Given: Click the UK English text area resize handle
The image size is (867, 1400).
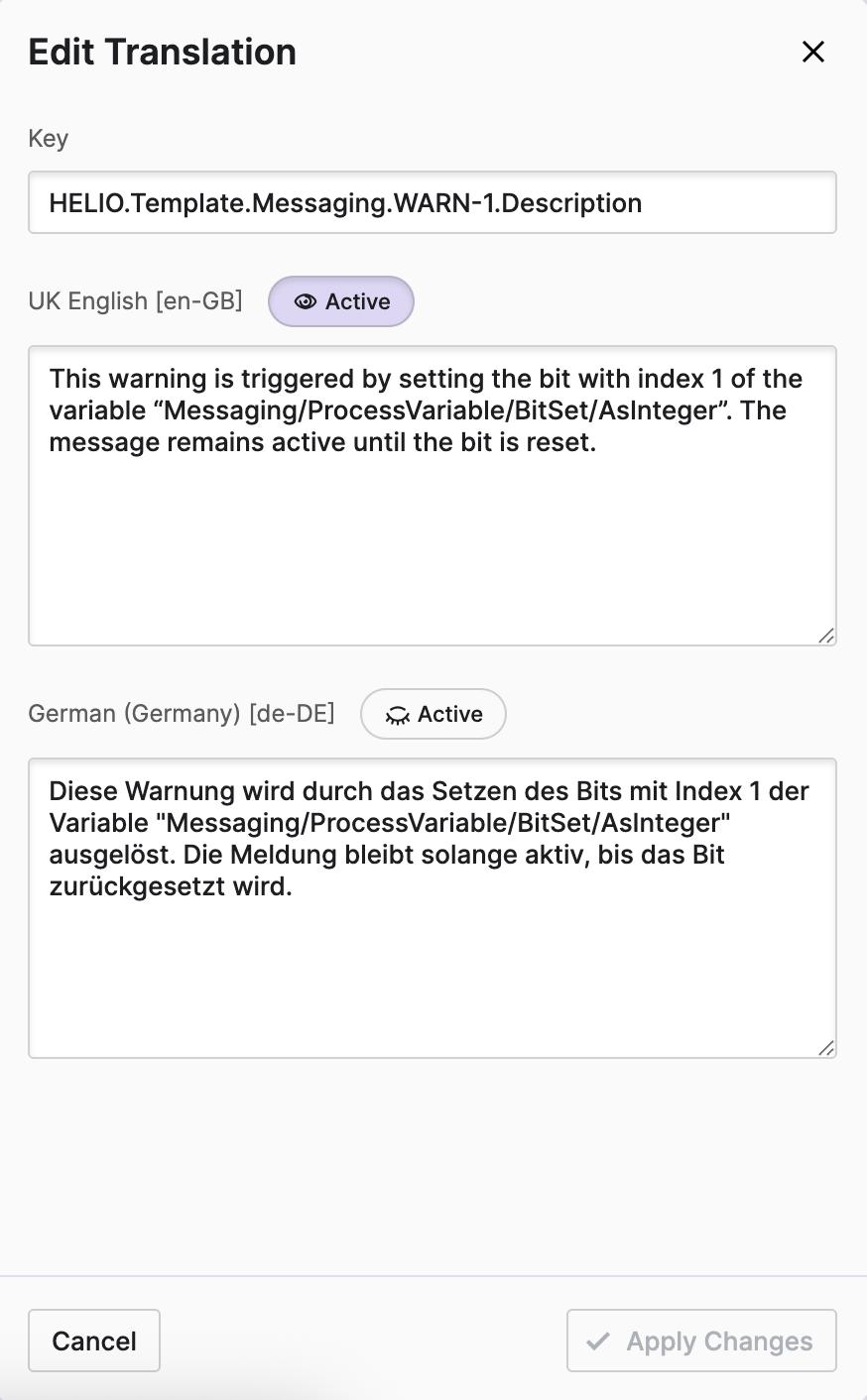Looking at the screenshot, I should pos(826,636).
